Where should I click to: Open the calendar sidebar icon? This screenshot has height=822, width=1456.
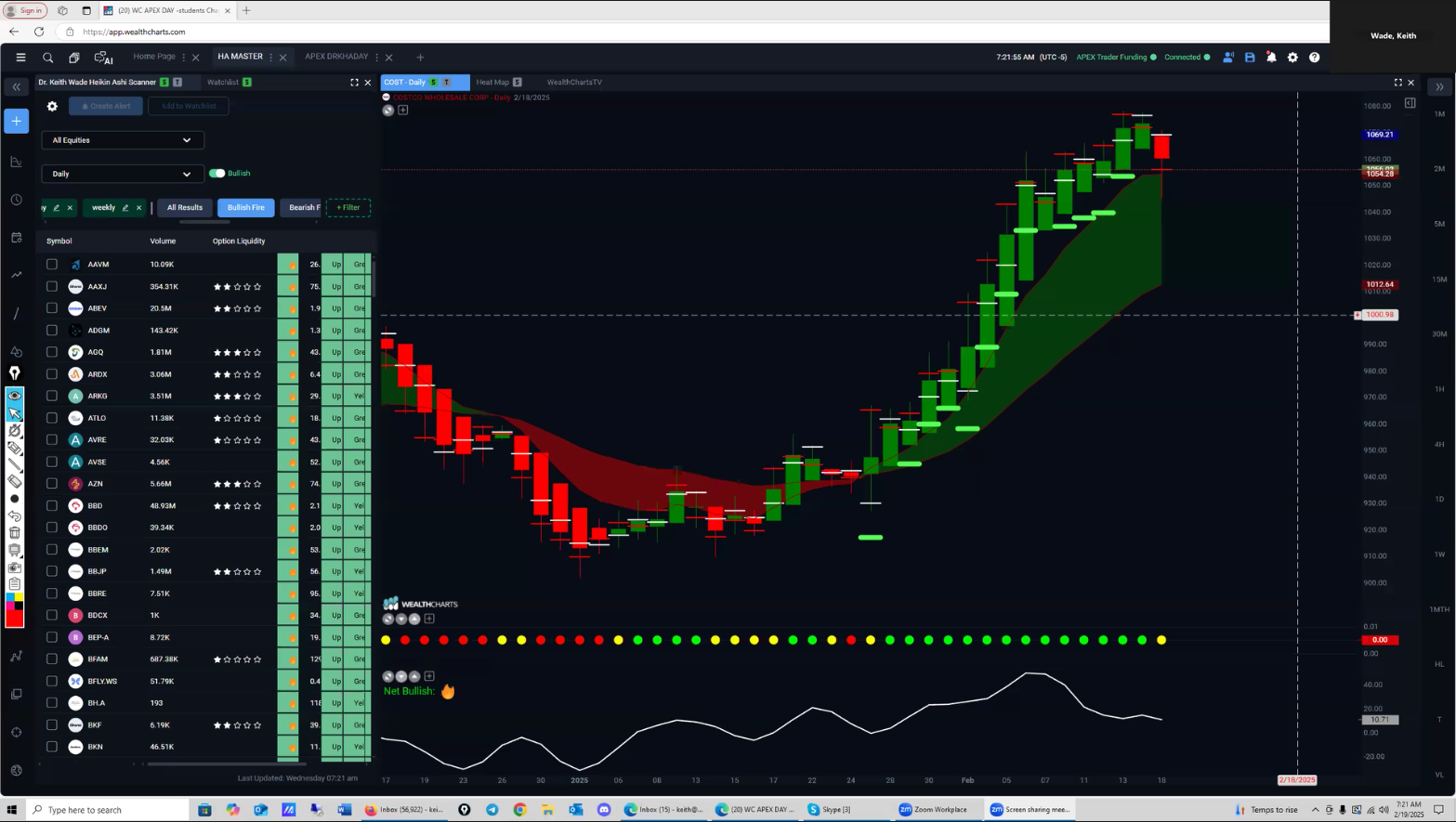point(16,238)
